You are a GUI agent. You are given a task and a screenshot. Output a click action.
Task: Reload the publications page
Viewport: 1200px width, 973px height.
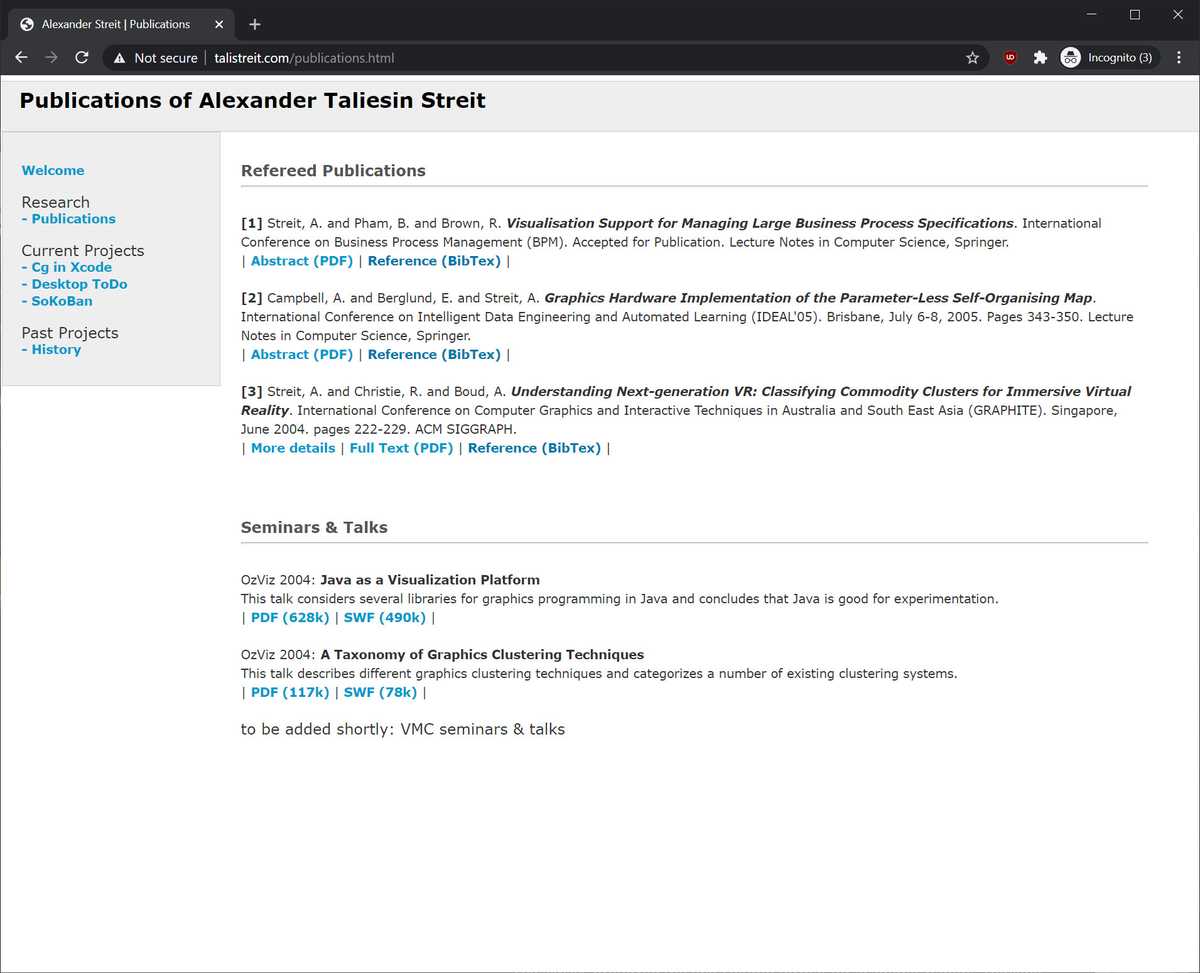[x=82, y=58]
